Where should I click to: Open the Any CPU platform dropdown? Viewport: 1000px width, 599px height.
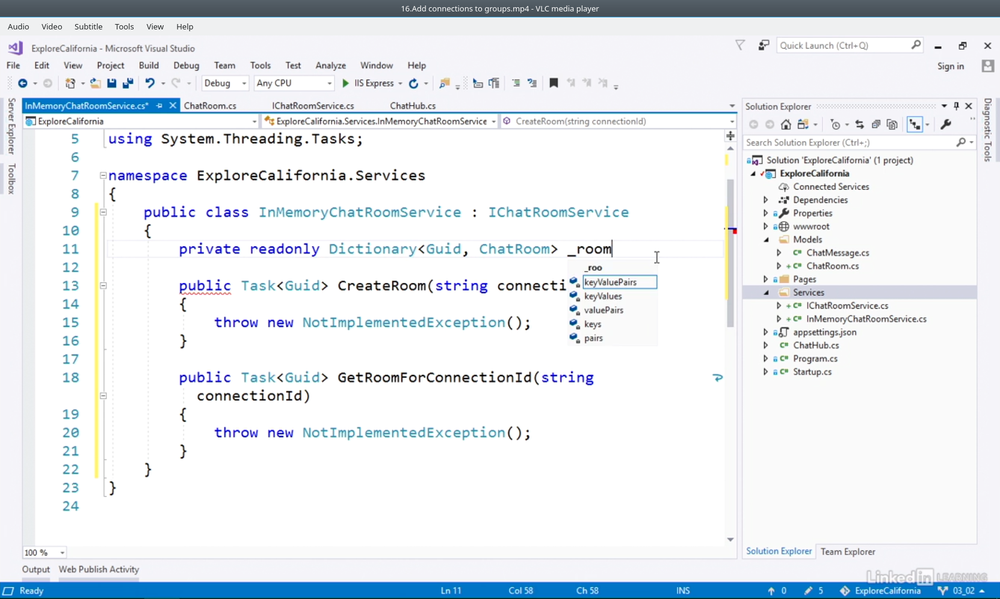pos(293,83)
